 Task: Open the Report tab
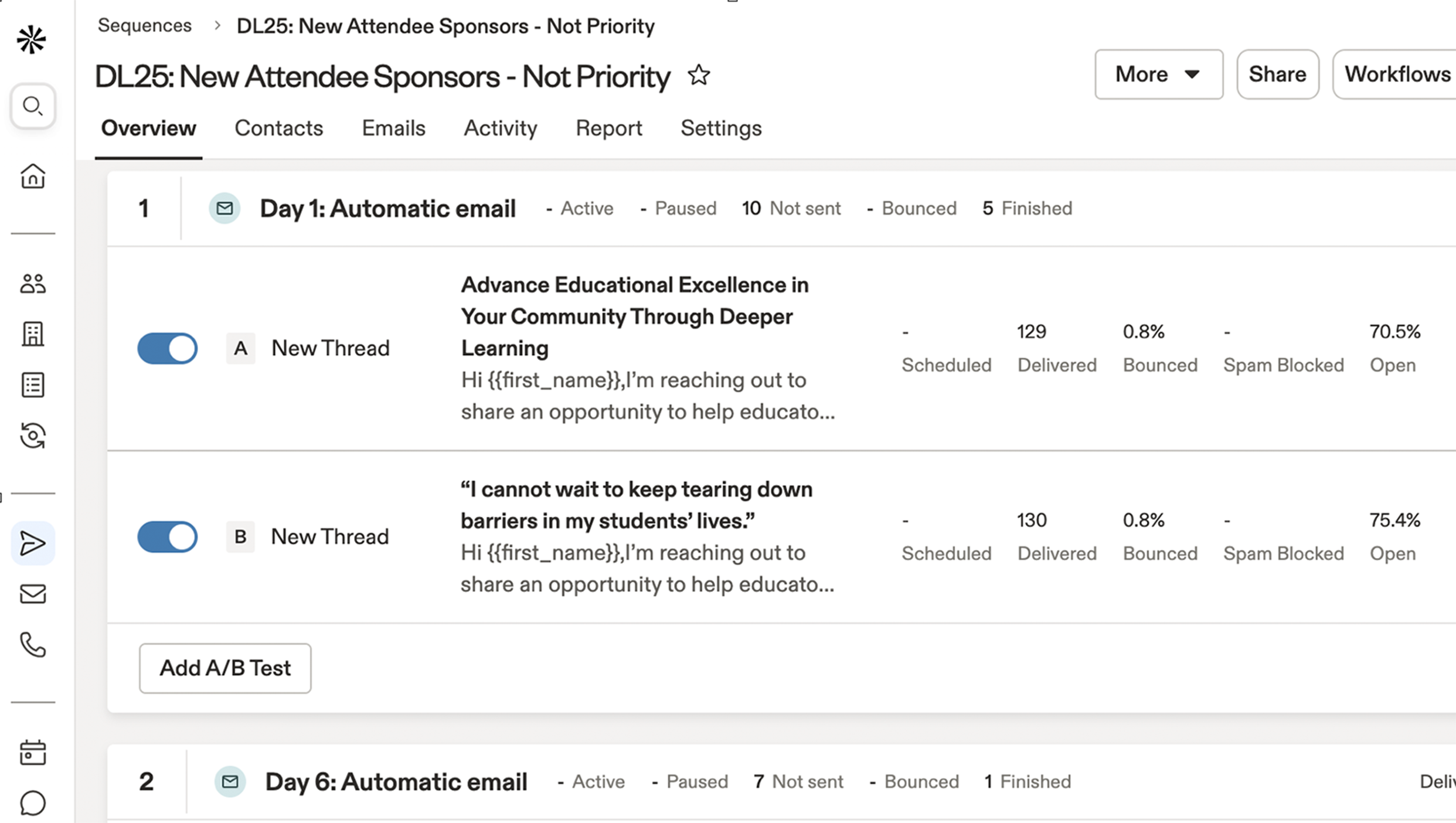(608, 128)
